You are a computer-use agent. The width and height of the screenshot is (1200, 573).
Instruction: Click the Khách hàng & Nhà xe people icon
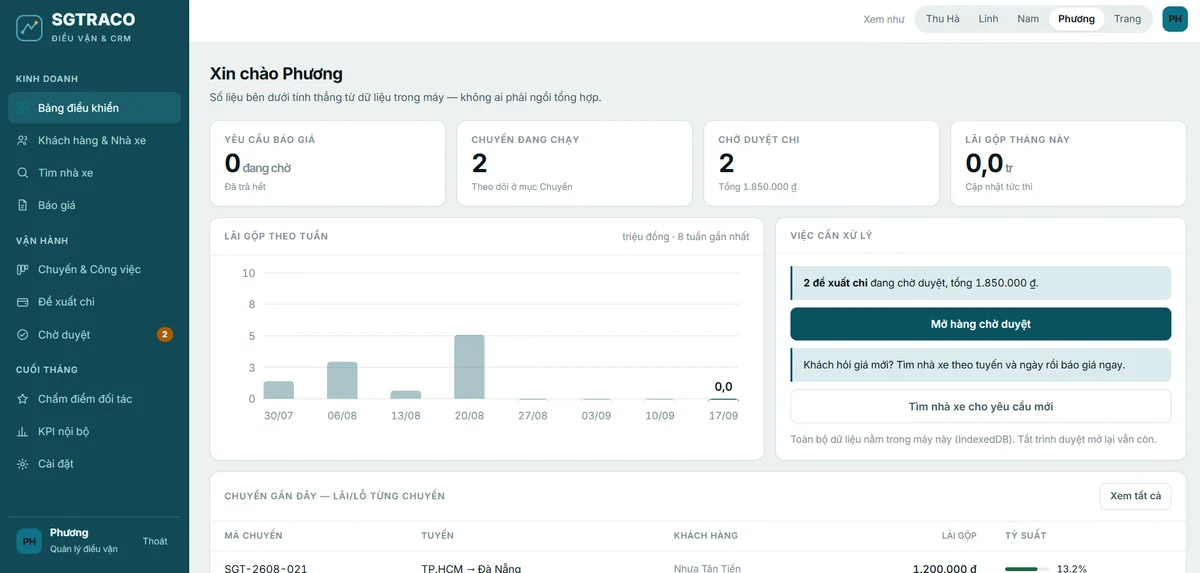point(22,140)
